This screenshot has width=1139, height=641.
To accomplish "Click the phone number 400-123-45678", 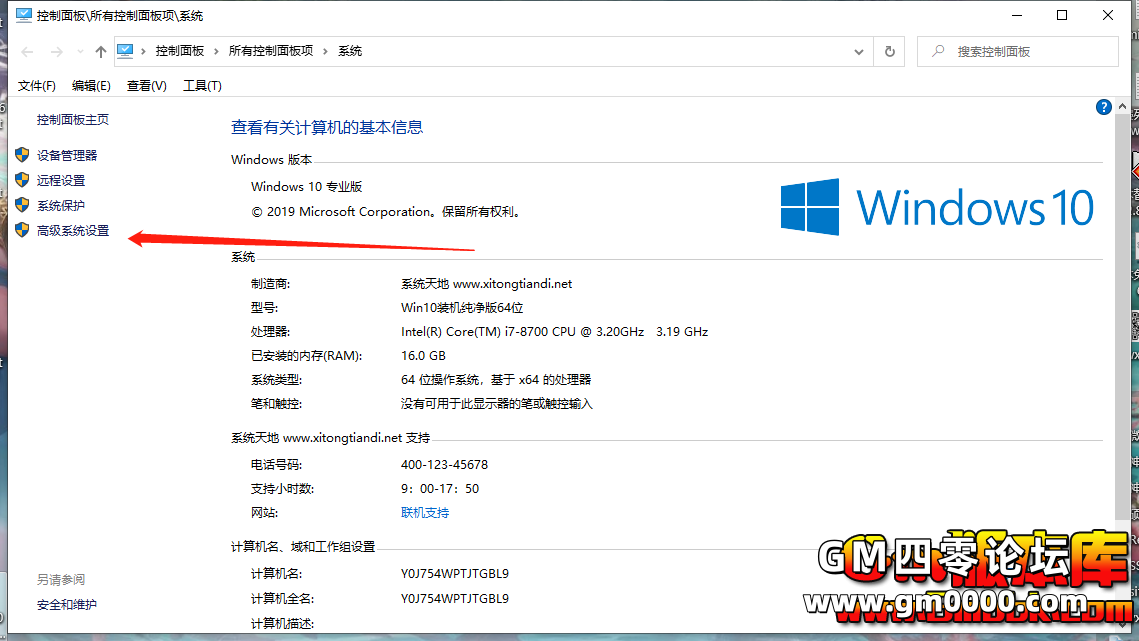I will click(445, 464).
